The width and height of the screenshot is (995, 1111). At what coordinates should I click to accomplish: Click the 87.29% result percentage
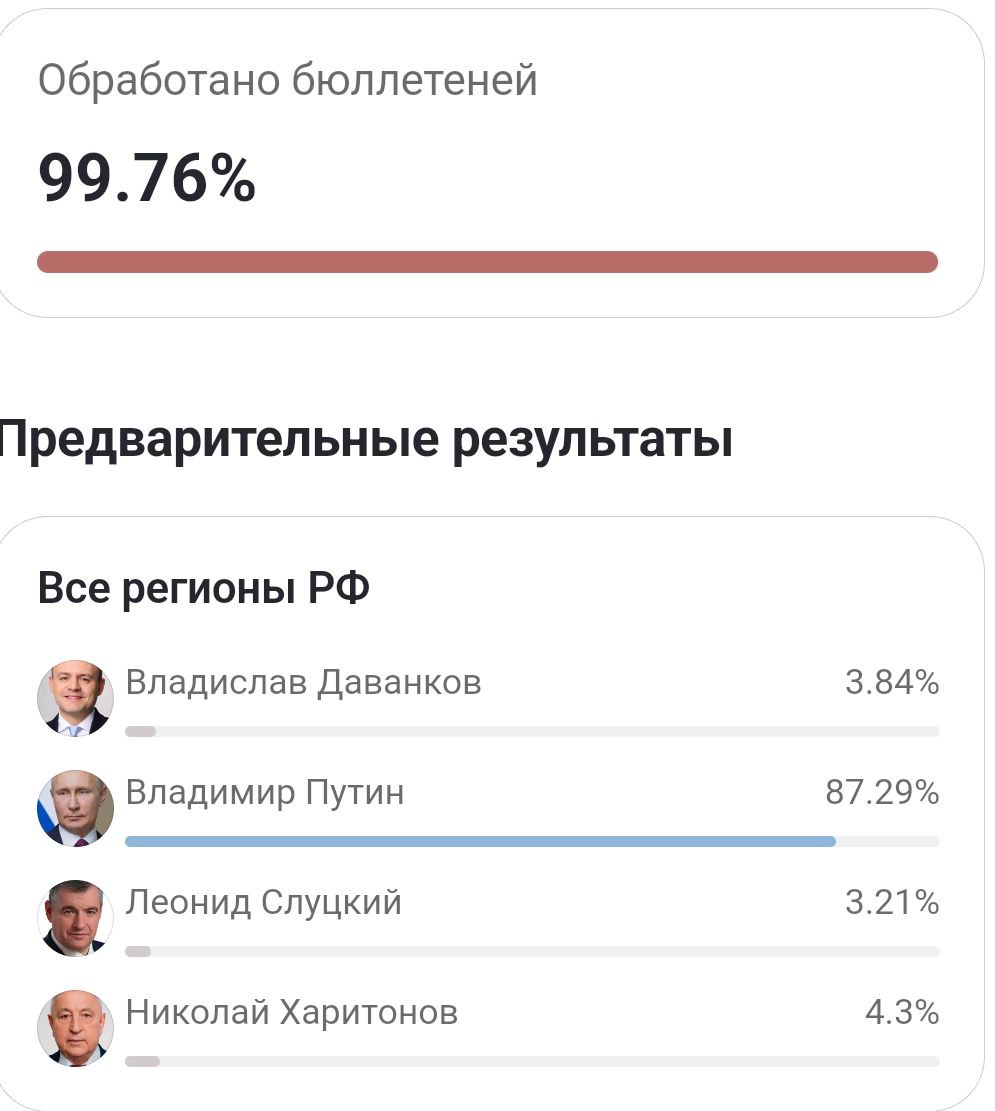pyautogui.click(x=882, y=792)
